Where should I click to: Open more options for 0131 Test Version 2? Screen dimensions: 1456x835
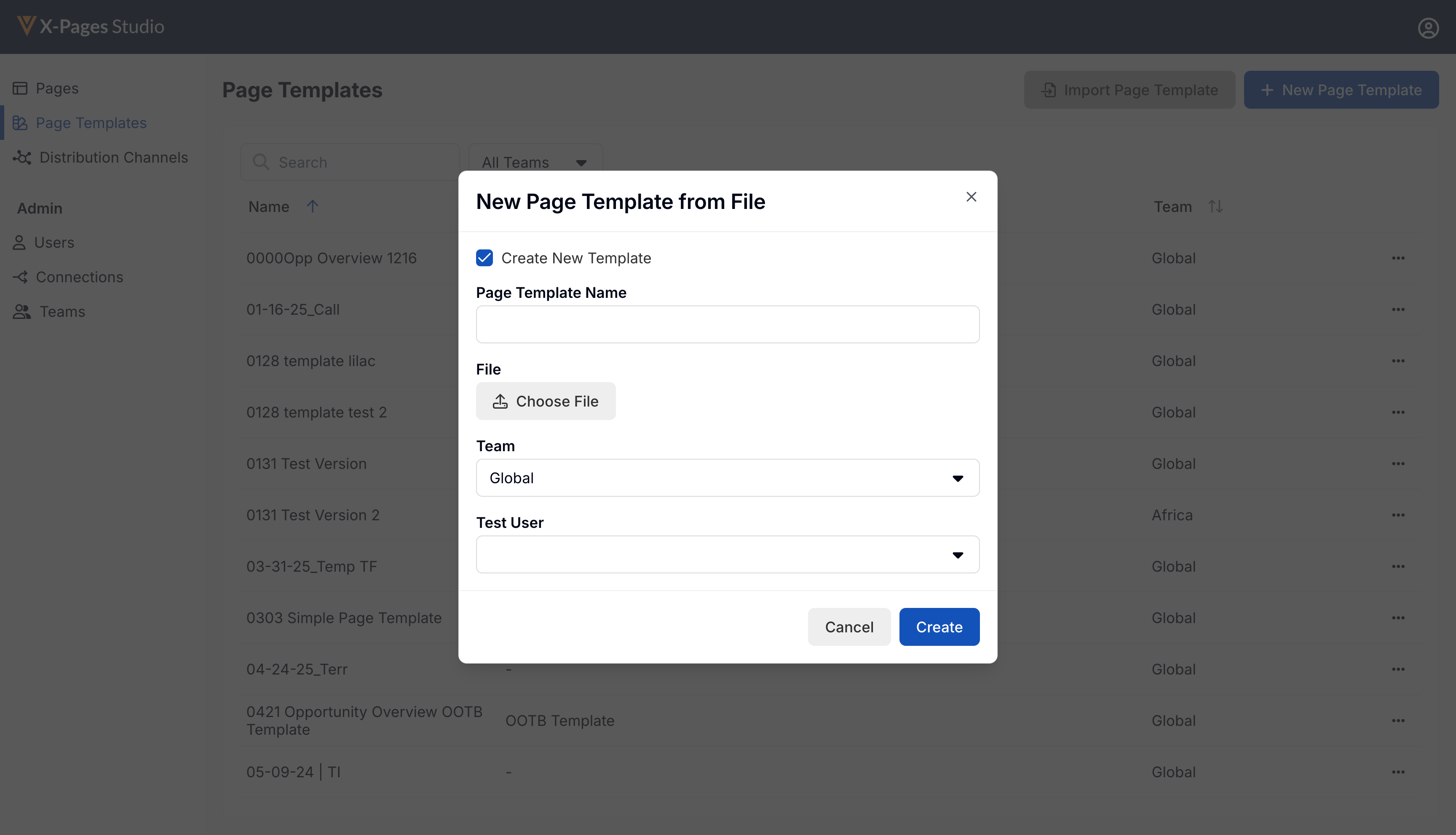click(1397, 515)
